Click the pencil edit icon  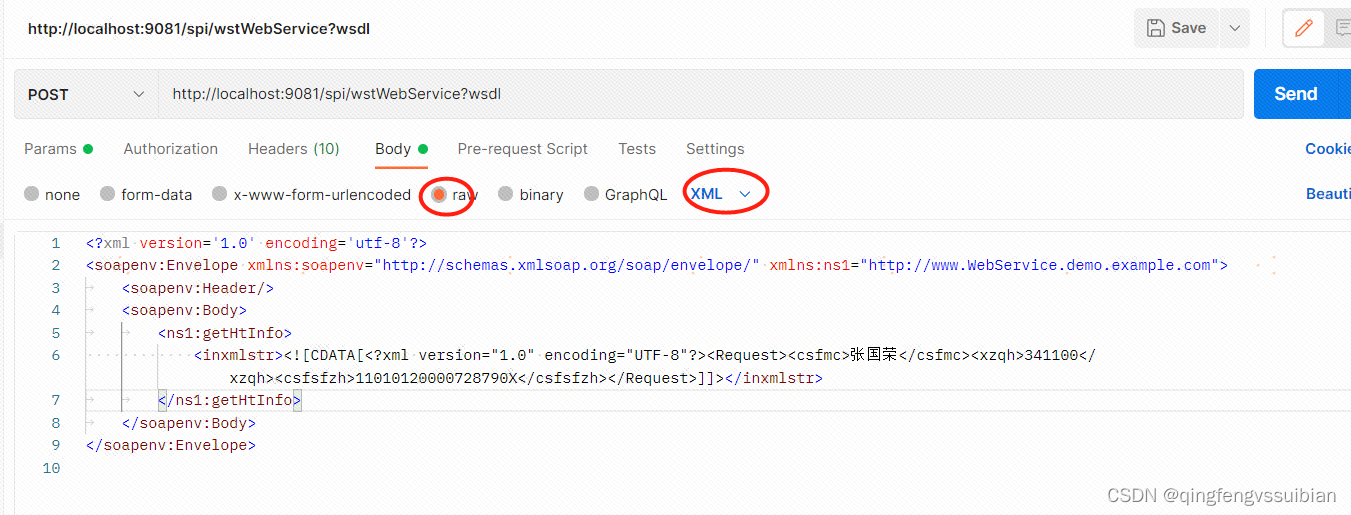[x=1303, y=28]
